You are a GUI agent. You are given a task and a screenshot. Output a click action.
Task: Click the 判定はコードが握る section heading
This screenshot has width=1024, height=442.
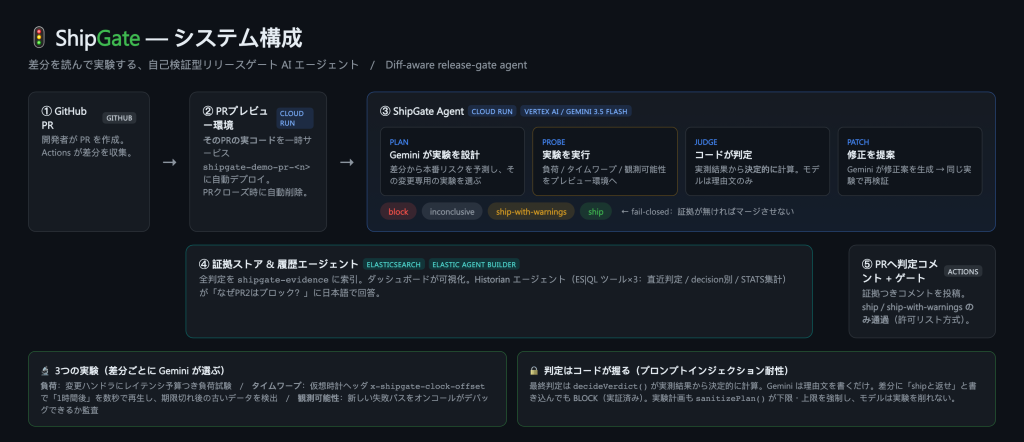(667, 370)
